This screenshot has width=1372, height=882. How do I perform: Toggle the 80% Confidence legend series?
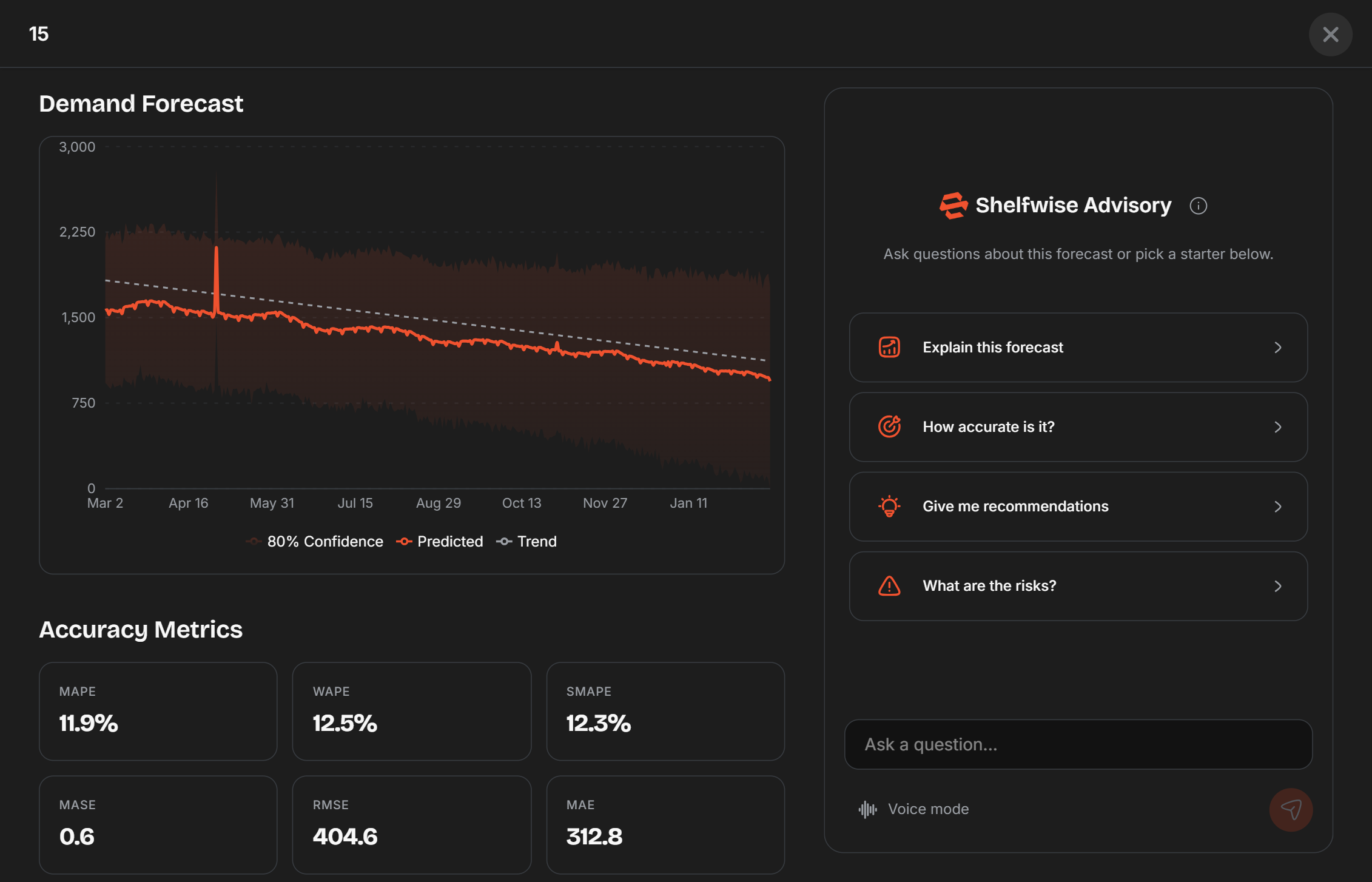click(314, 541)
